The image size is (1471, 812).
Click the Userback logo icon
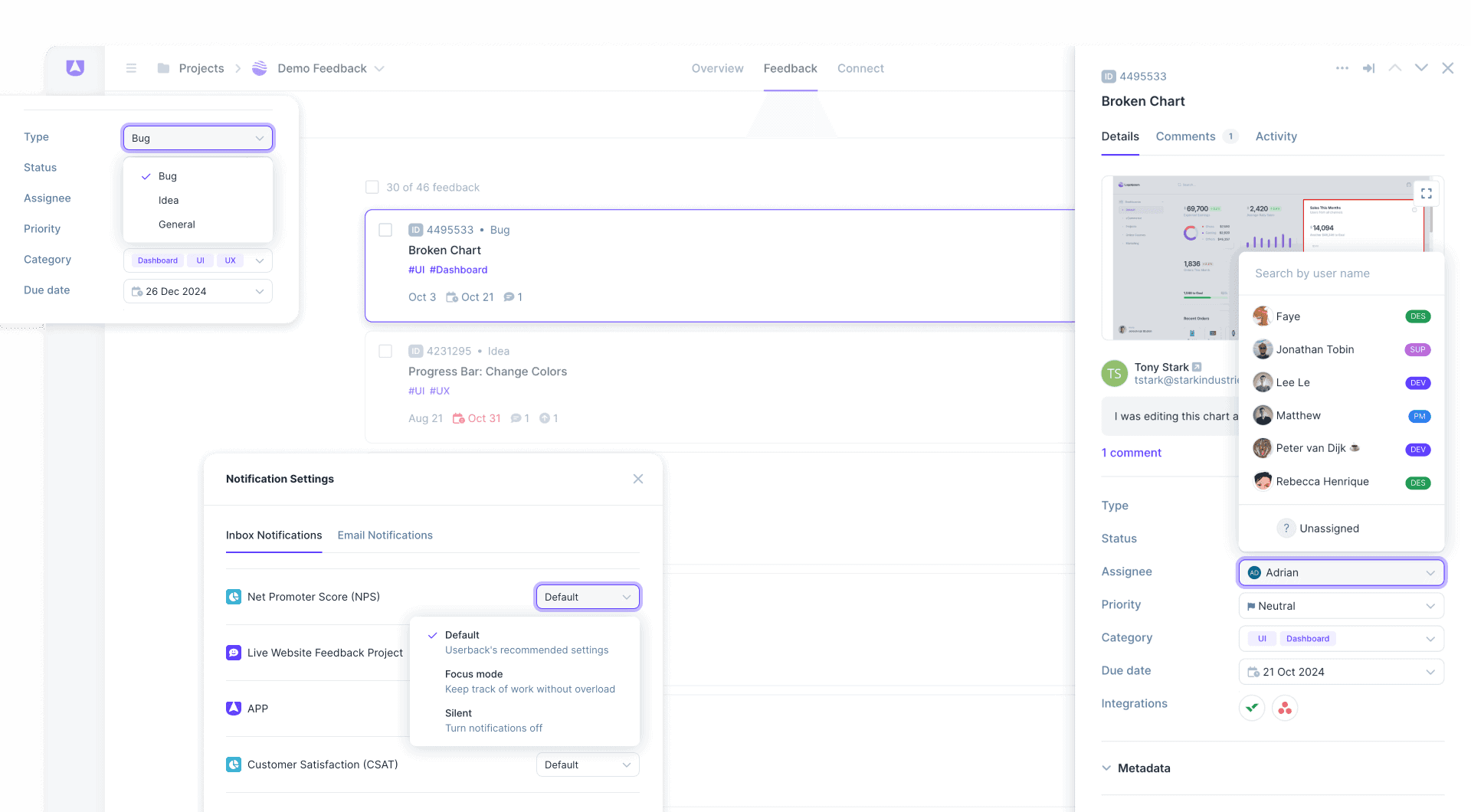click(74, 67)
